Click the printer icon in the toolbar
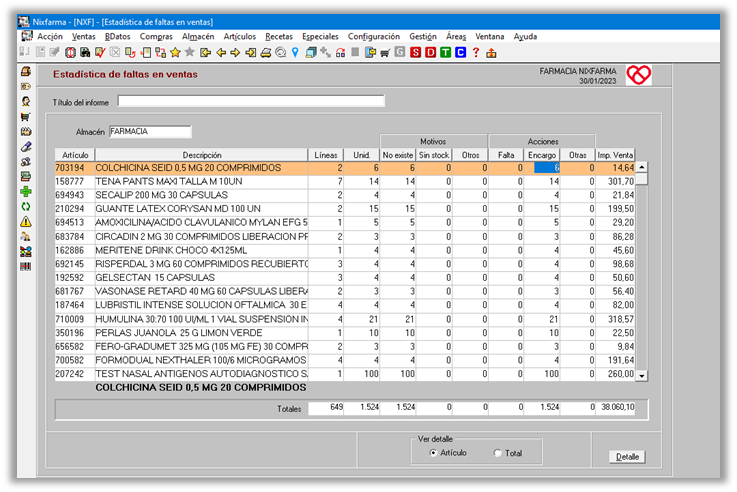The width and height of the screenshot is (737, 492). (266, 53)
